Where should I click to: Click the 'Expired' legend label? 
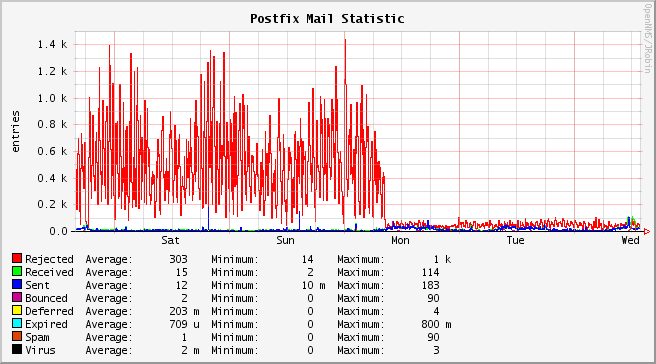[x=46, y=324]
